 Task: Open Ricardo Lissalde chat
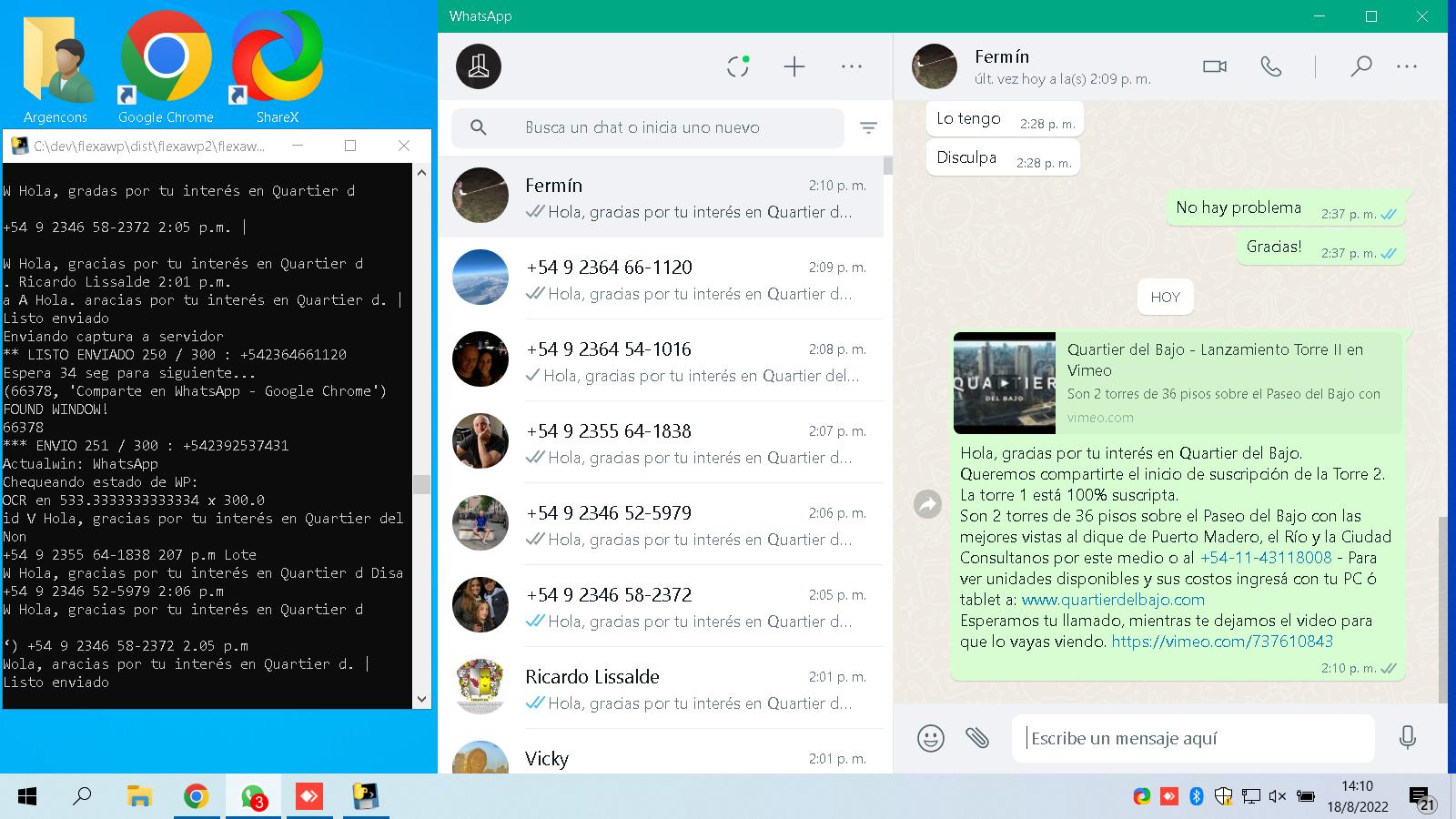(x=661, y=688)
